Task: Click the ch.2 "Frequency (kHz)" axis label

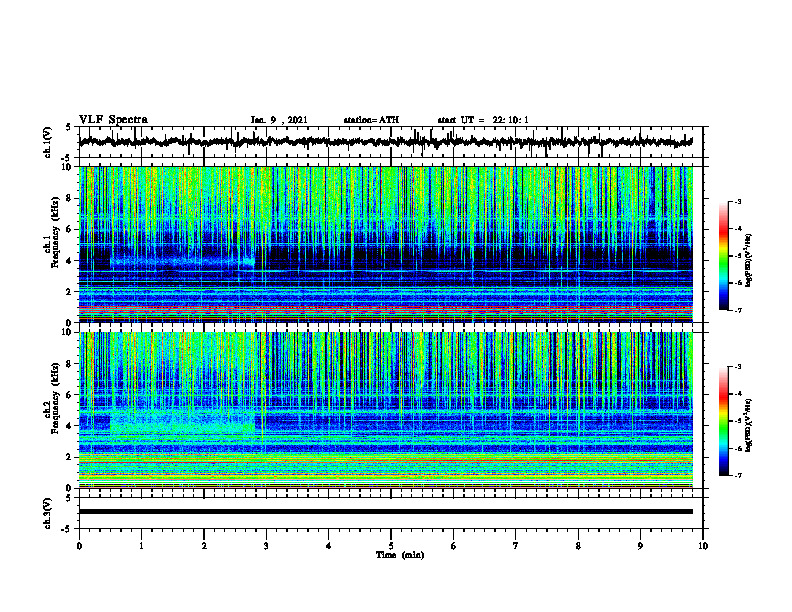Action: pyautogui.click(x=55, y=398)
